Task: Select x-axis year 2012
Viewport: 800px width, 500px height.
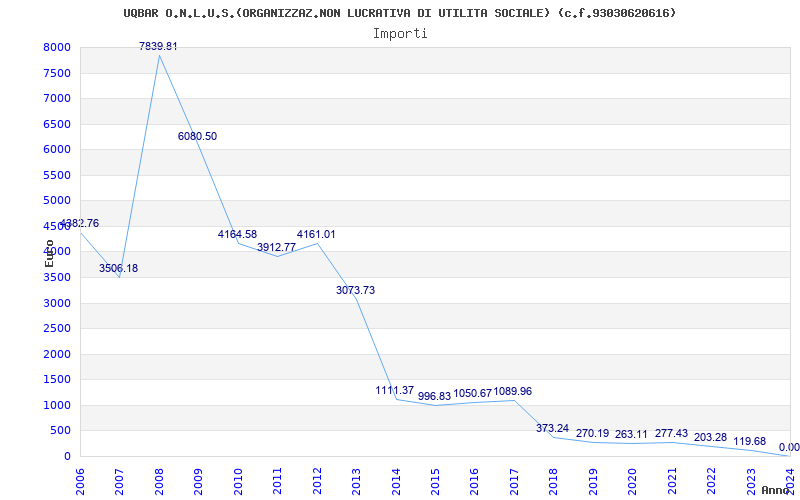Action: pyautogui.click(x=317, y=481)
